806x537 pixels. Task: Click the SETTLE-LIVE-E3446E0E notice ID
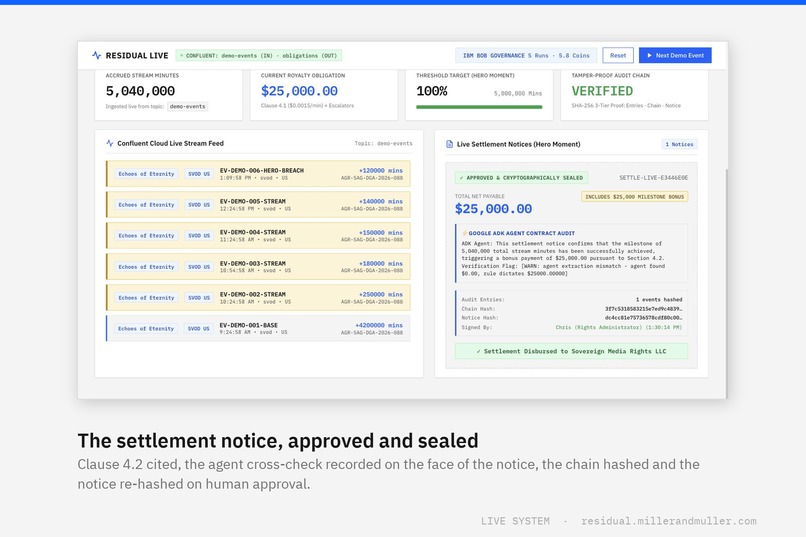(x=653, y=178)
